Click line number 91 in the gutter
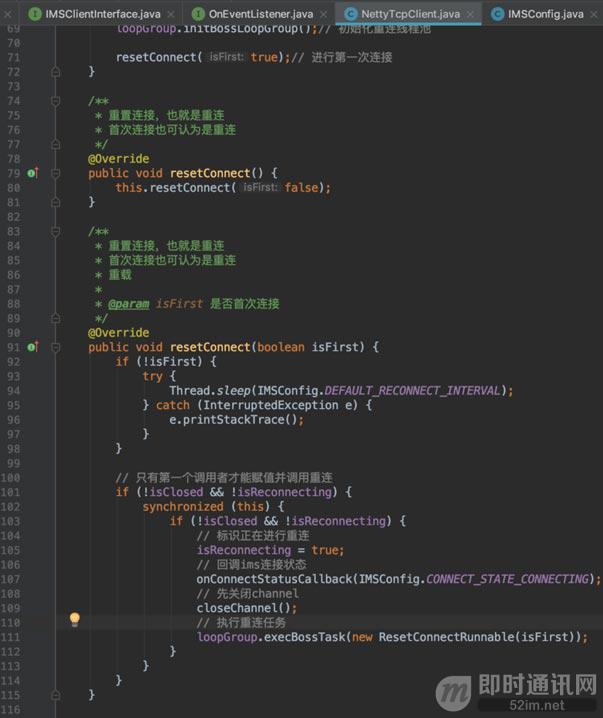 click(x=14, y=347)
